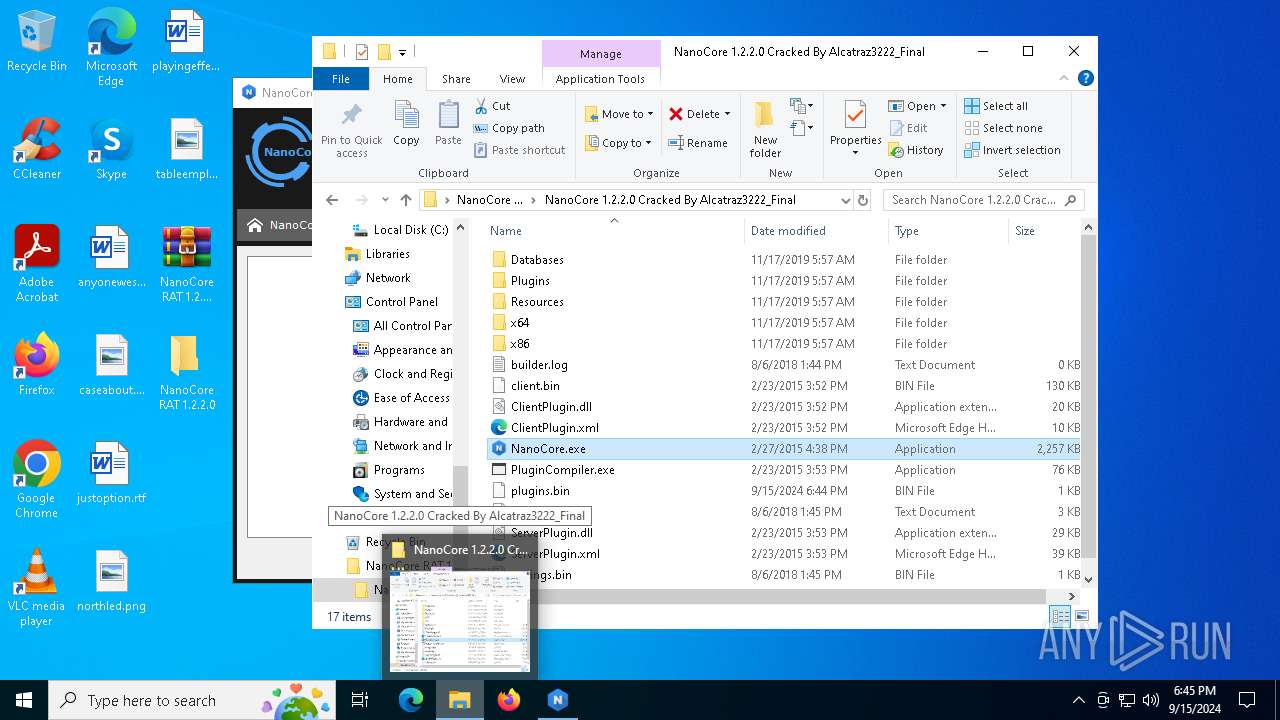
Task: Open the NanoCore taskbar app icon
Action: coord(558,700)
